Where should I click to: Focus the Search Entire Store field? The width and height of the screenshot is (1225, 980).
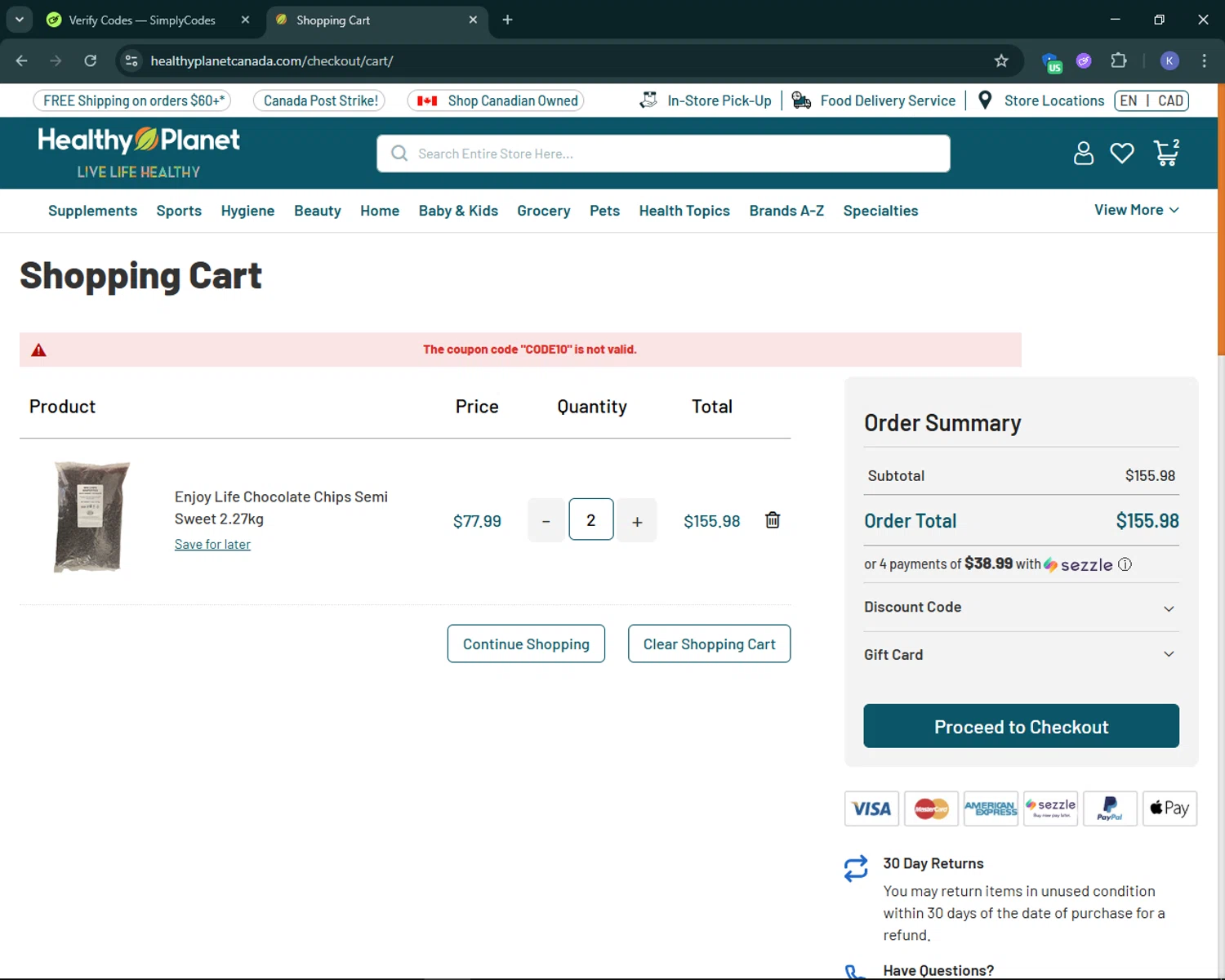(663, 154)
